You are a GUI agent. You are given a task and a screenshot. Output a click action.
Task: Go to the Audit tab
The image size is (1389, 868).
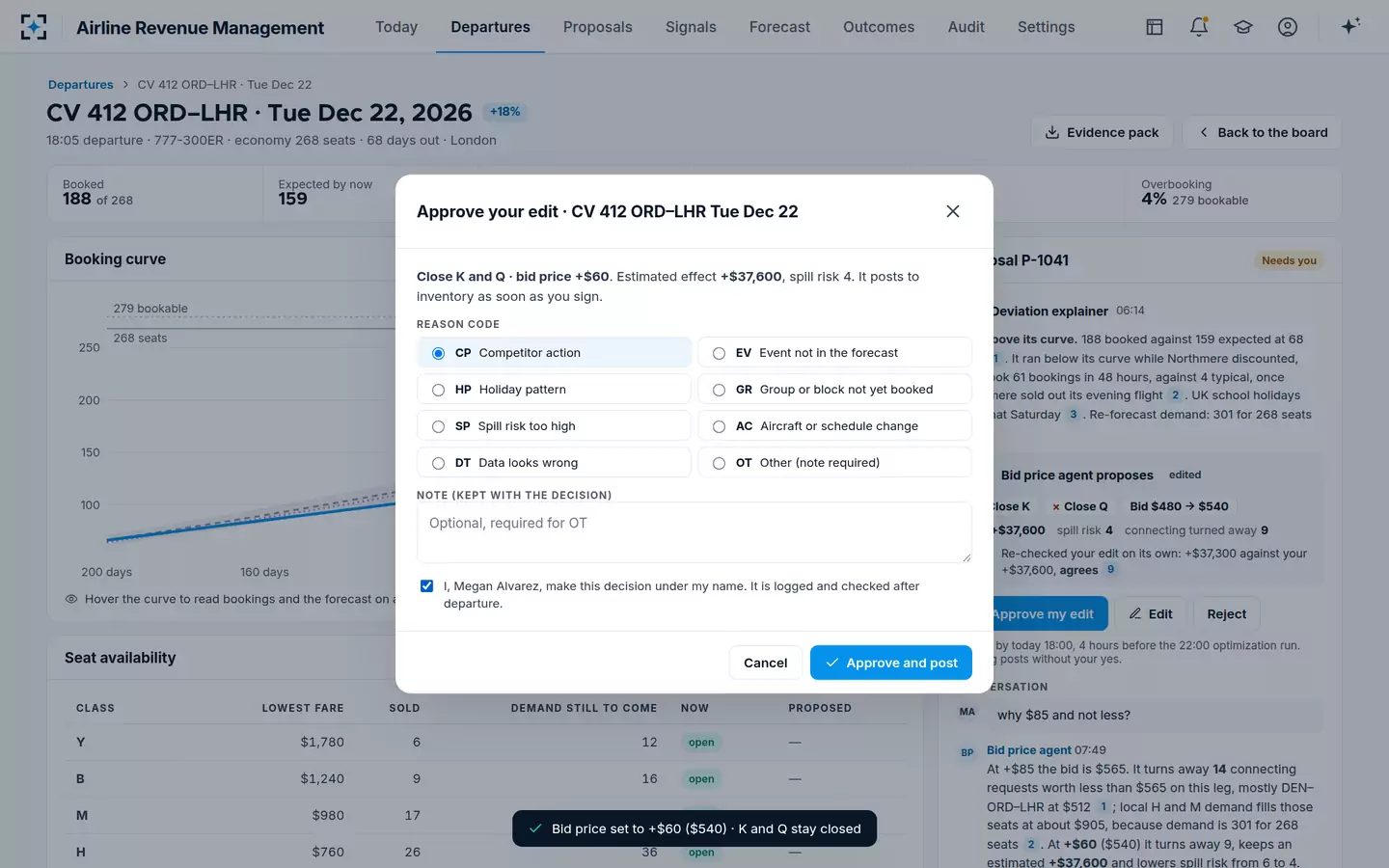(967, 27)
